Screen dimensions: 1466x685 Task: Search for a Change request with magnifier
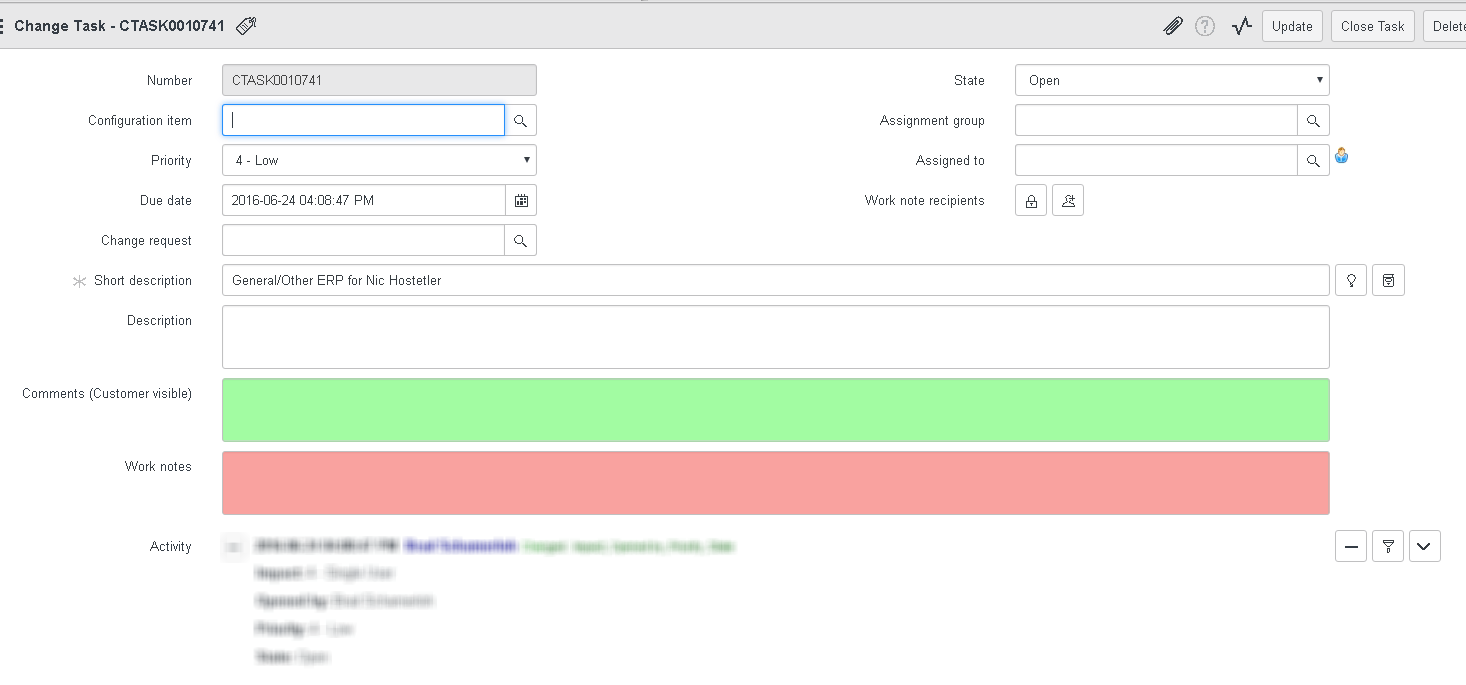[520, 240]
